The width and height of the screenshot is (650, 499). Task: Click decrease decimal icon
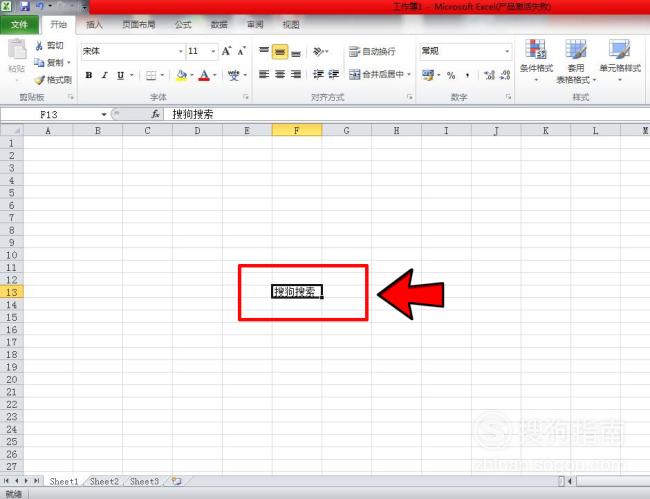coord(505,75)
